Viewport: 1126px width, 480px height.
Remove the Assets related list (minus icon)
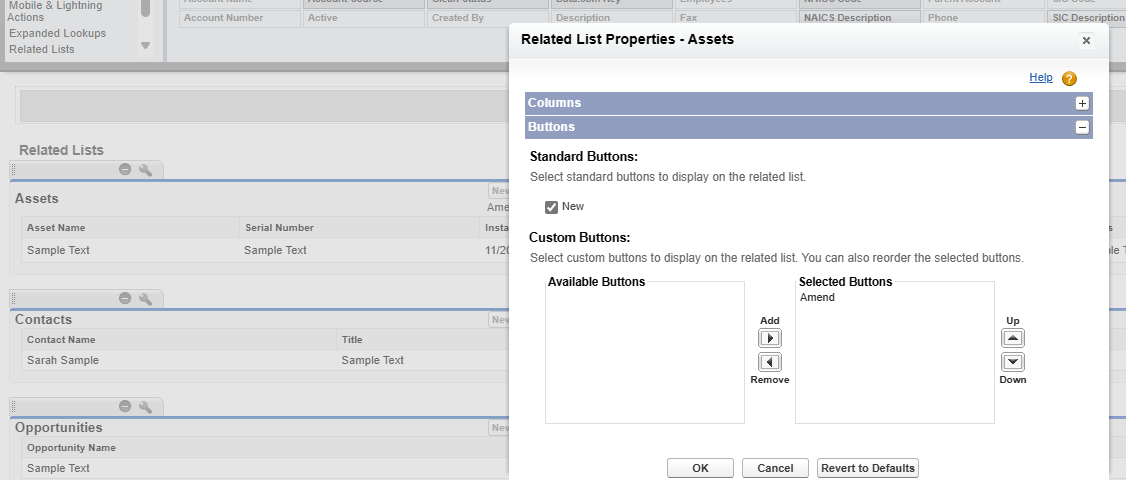125,170
